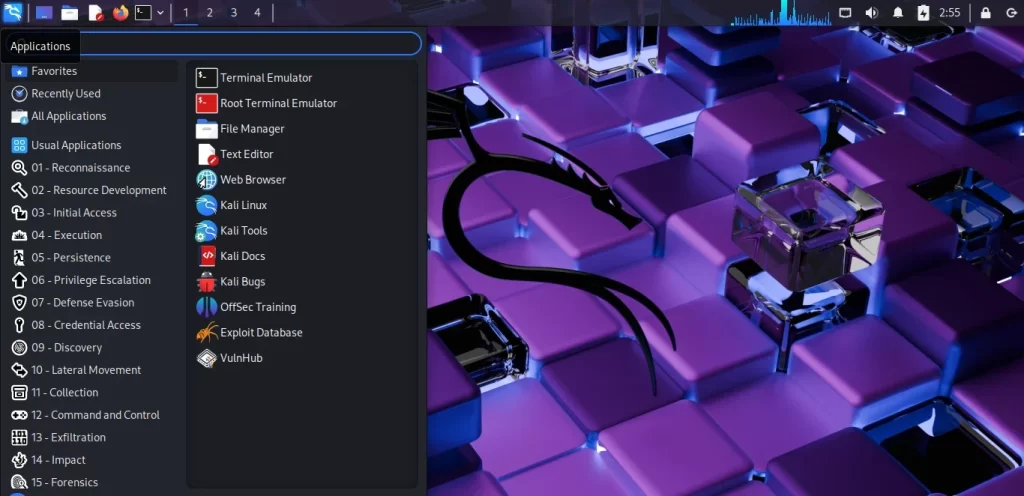Open the 04 - Execution category
1024x496 pixels.
point(92,235)
